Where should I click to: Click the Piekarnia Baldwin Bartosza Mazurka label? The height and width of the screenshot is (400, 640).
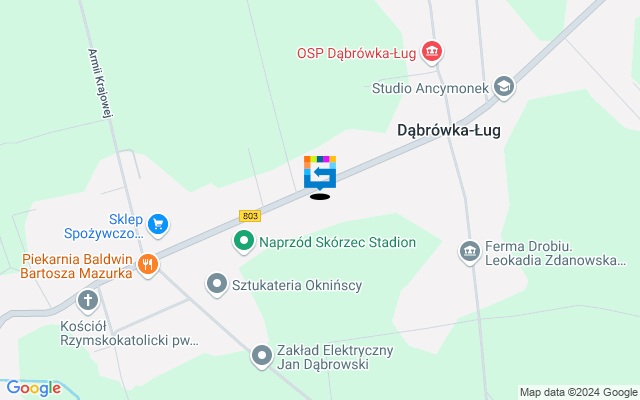click(77, 266)
